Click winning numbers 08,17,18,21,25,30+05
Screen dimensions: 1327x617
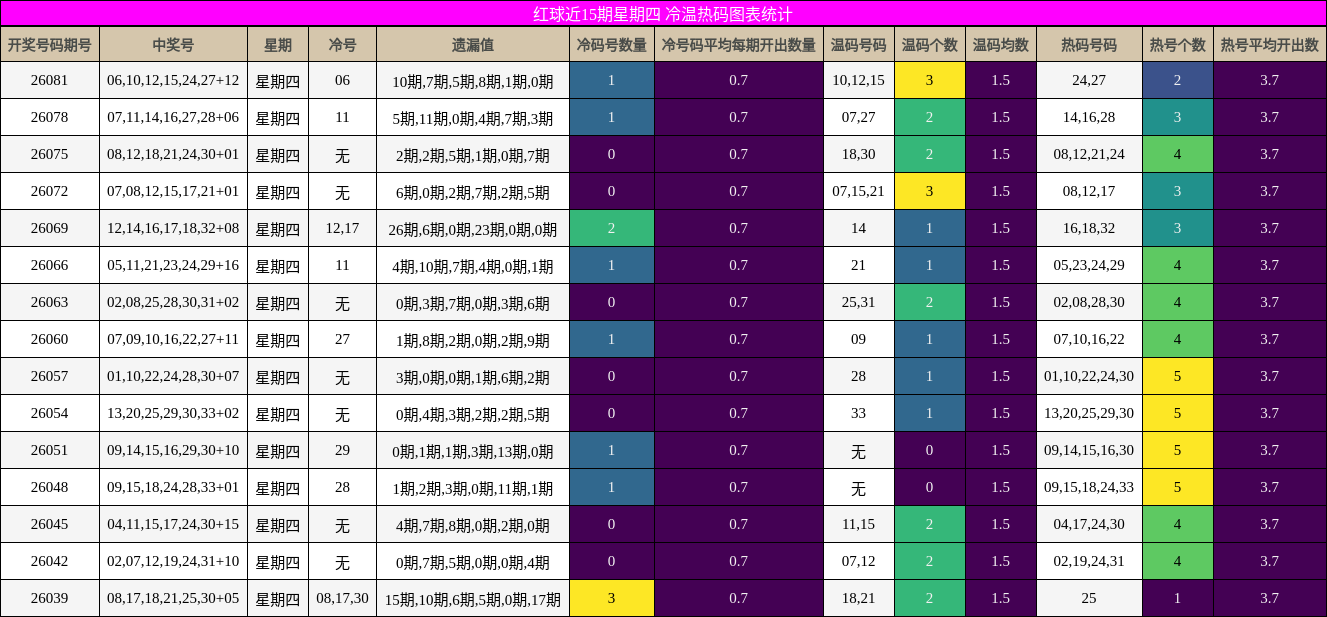point(174,598)
